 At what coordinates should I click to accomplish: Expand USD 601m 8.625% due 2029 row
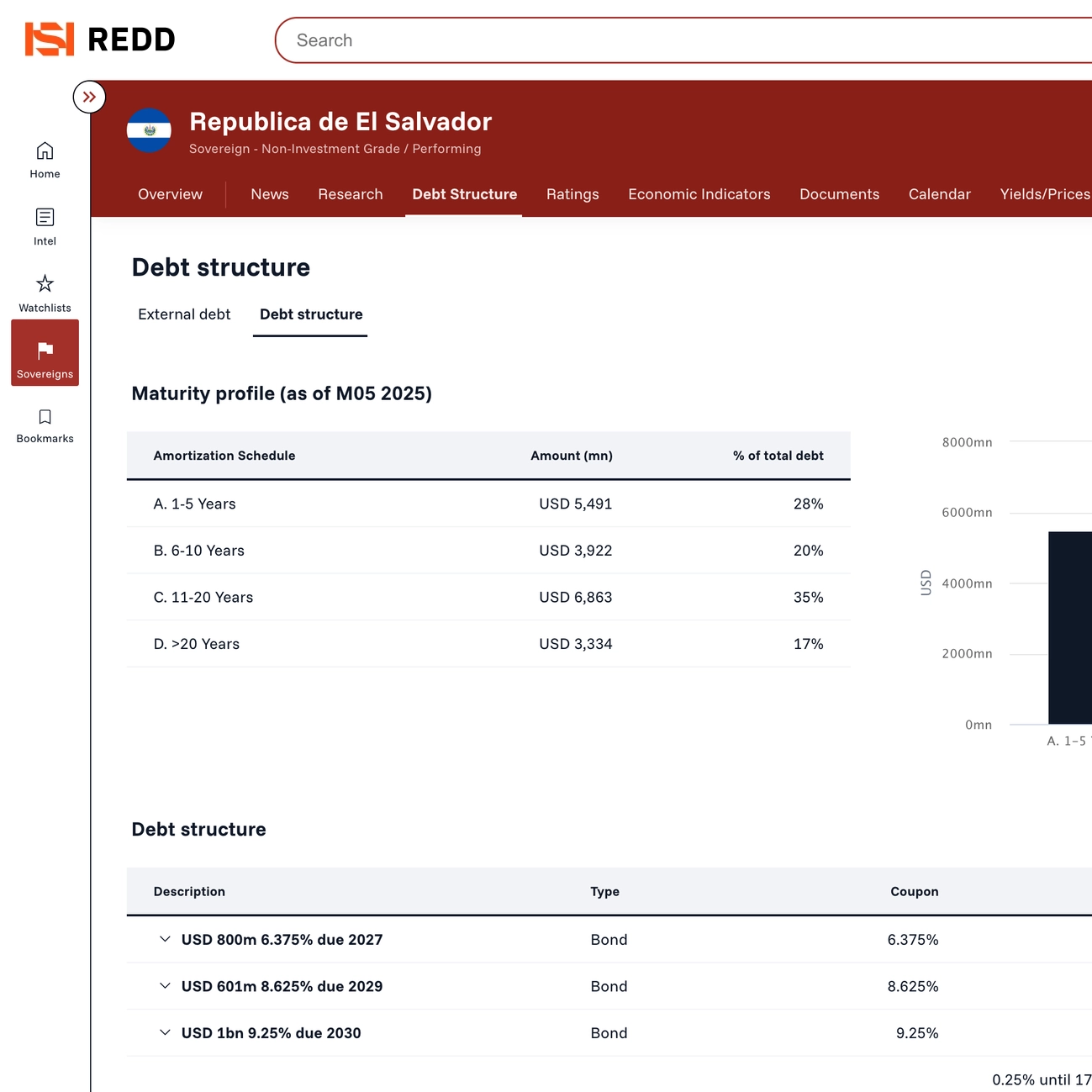[165, 986]
